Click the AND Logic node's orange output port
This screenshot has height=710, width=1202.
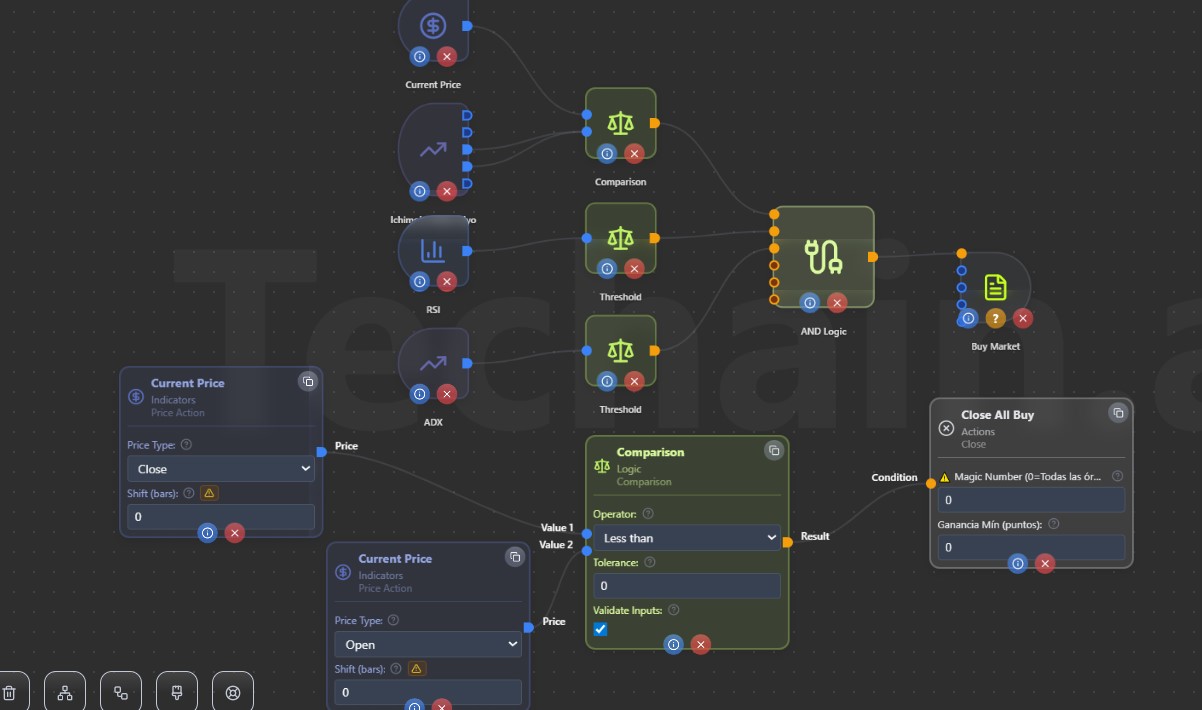(873, 257)
